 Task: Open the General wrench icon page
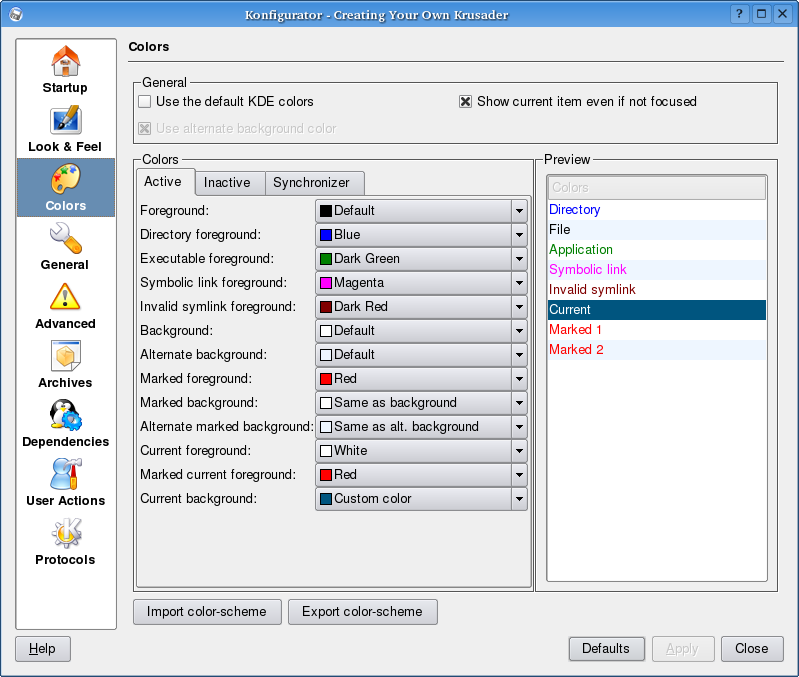pos(65,238)
